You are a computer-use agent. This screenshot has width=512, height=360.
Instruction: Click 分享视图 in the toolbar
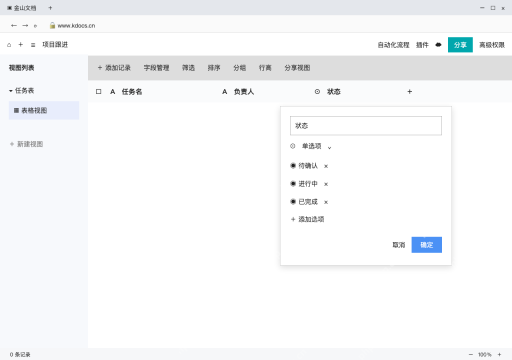coord(297,68)
